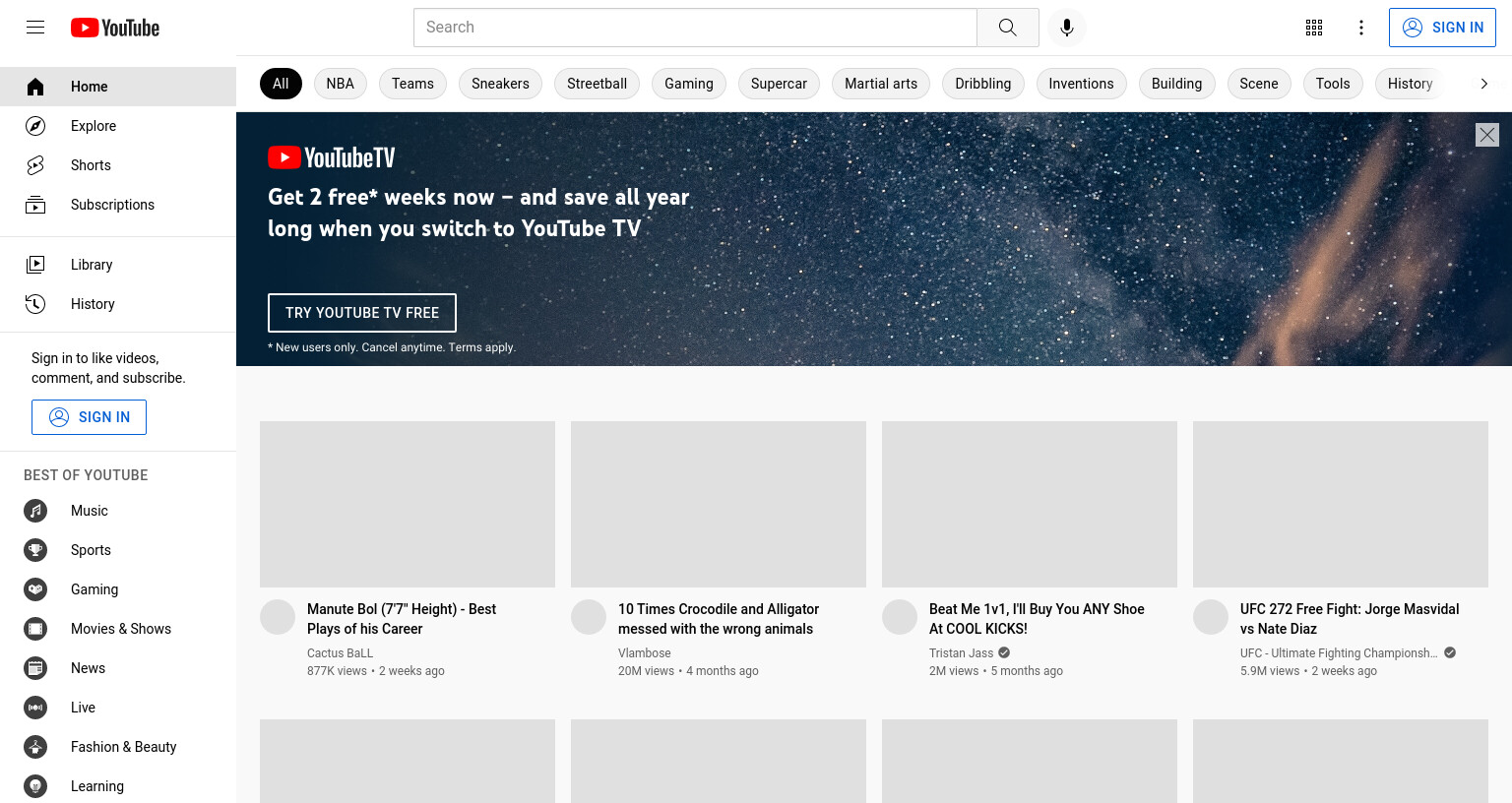Viewport: 1512px width, 803px height.
Task: Open Vlambose channel avatar
Action: (x=589, y=617)
